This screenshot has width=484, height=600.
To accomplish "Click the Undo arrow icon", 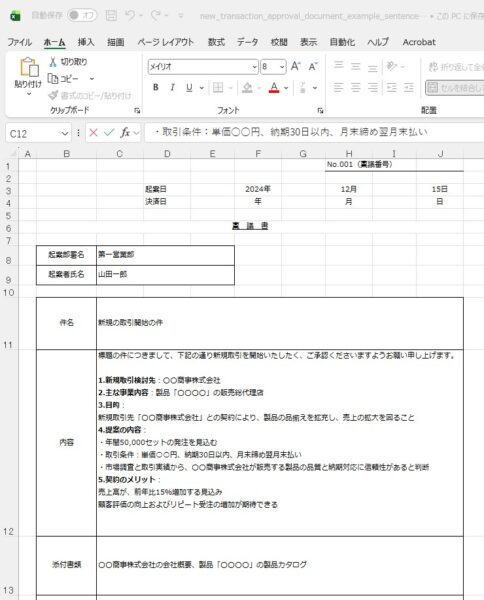I will (130, 15).
